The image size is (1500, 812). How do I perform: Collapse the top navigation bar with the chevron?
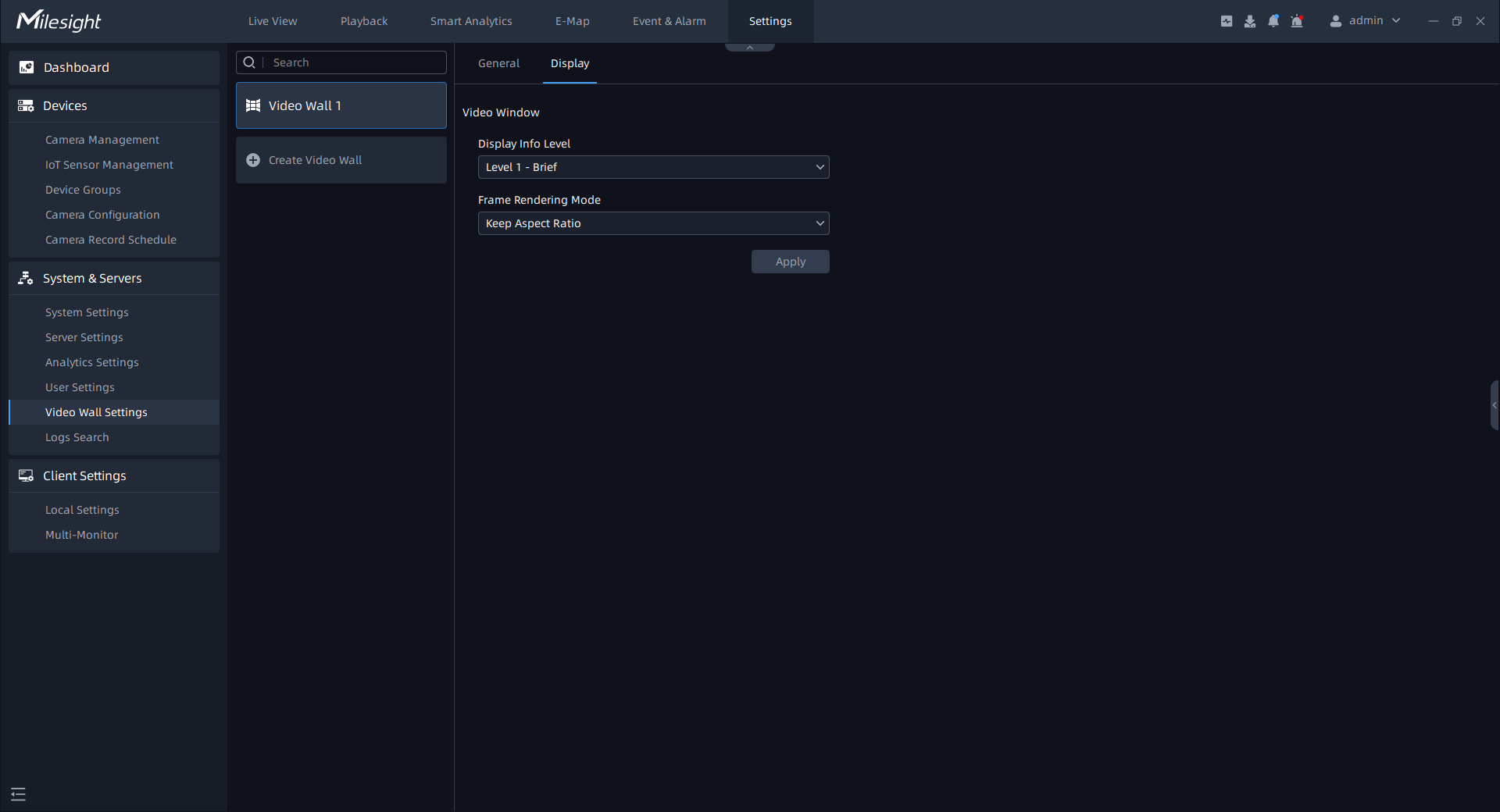point(749,48)
